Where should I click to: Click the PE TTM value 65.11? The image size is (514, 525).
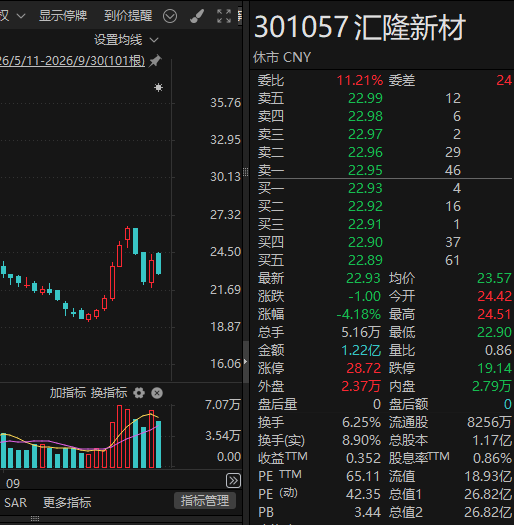pos(363,476)
